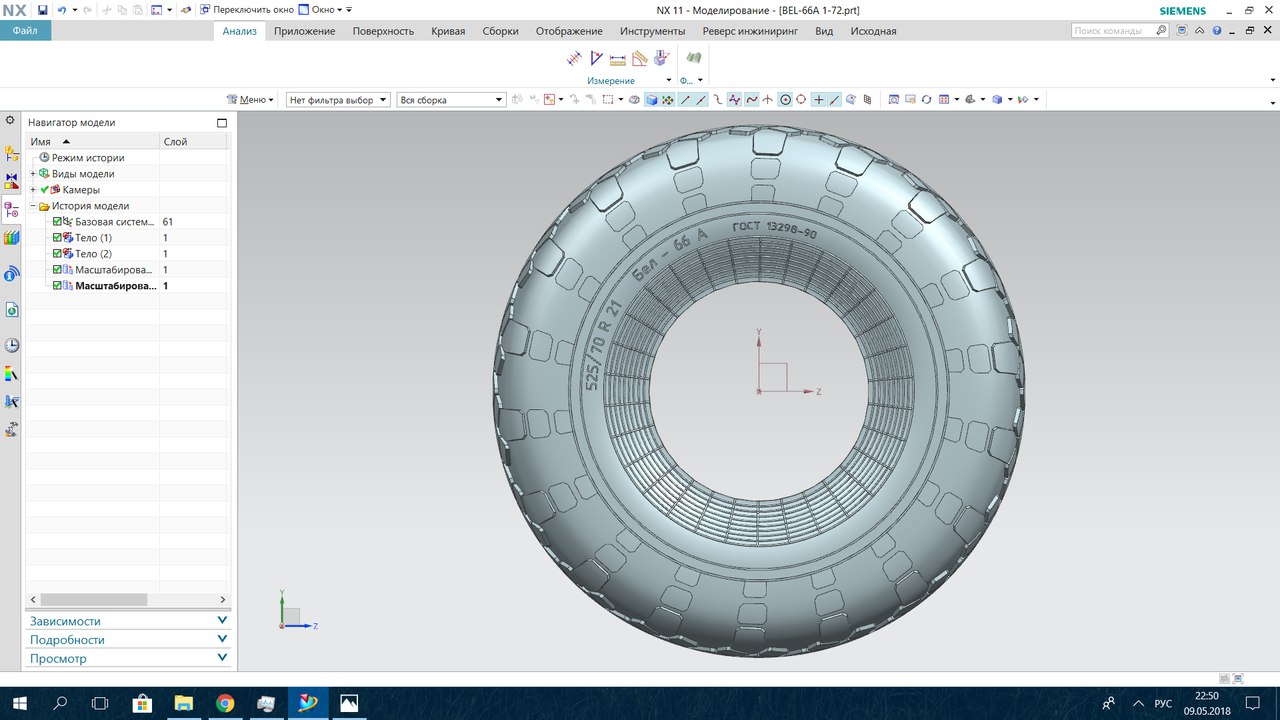
Task: Open the Вид ribbon tab
Action: tap(824, 31)
